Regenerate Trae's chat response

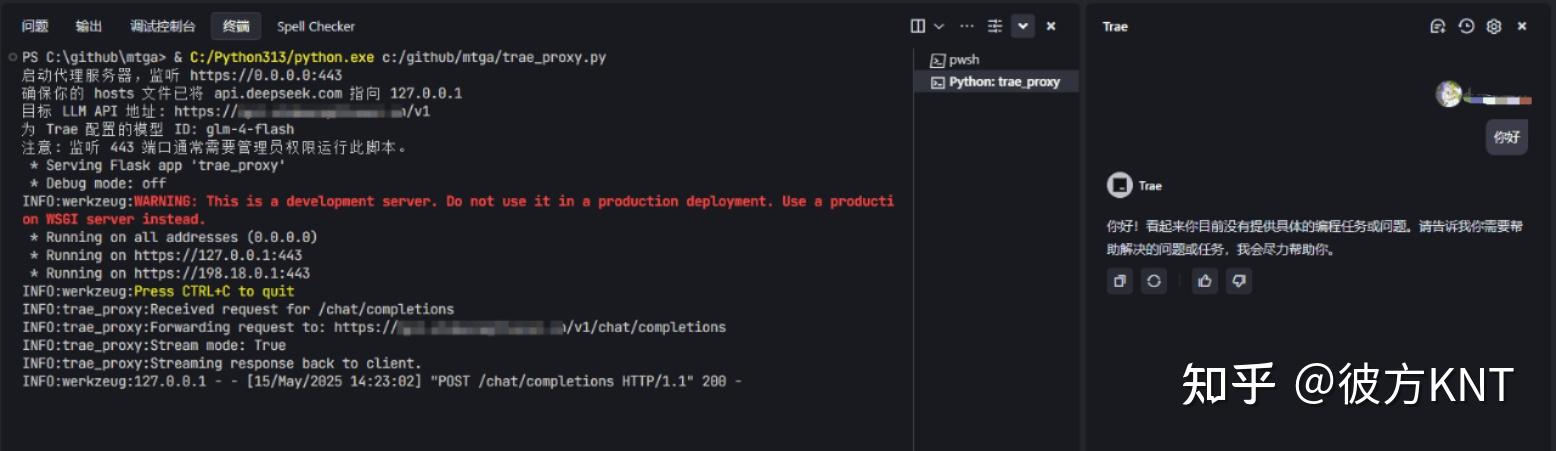pyautogui.click(x=1154, y=282)
